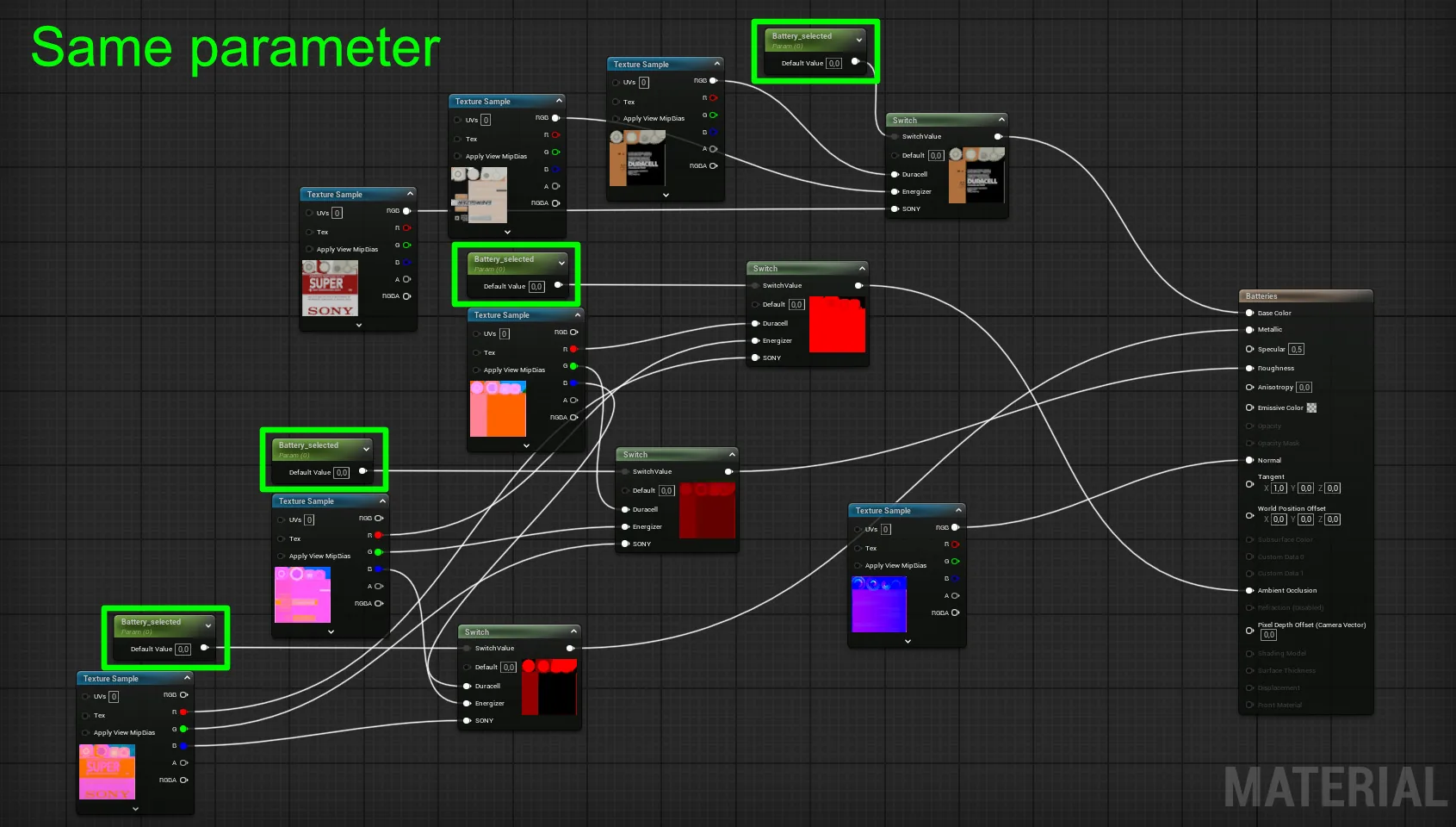Click SONY input pin on bright-red preview Switch
Image resolution: width=1456 pixels, height=827 pixels.
point(755,358)
